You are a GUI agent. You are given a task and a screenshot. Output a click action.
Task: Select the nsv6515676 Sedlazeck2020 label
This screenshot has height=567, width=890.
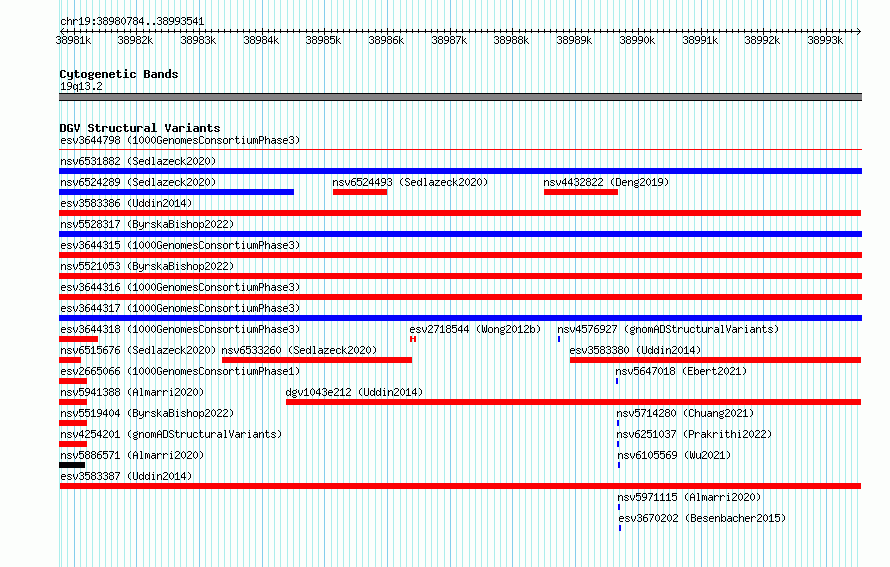point(138,350)
